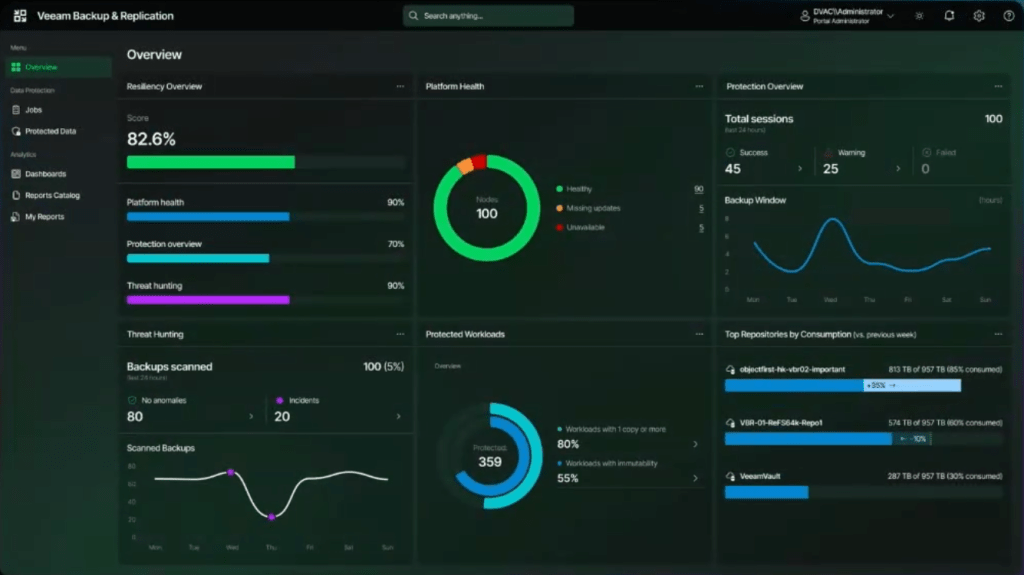Viewport: 1024px width, 575px height.
Task: Expand the Success sessions chevron
Action: 799,169
